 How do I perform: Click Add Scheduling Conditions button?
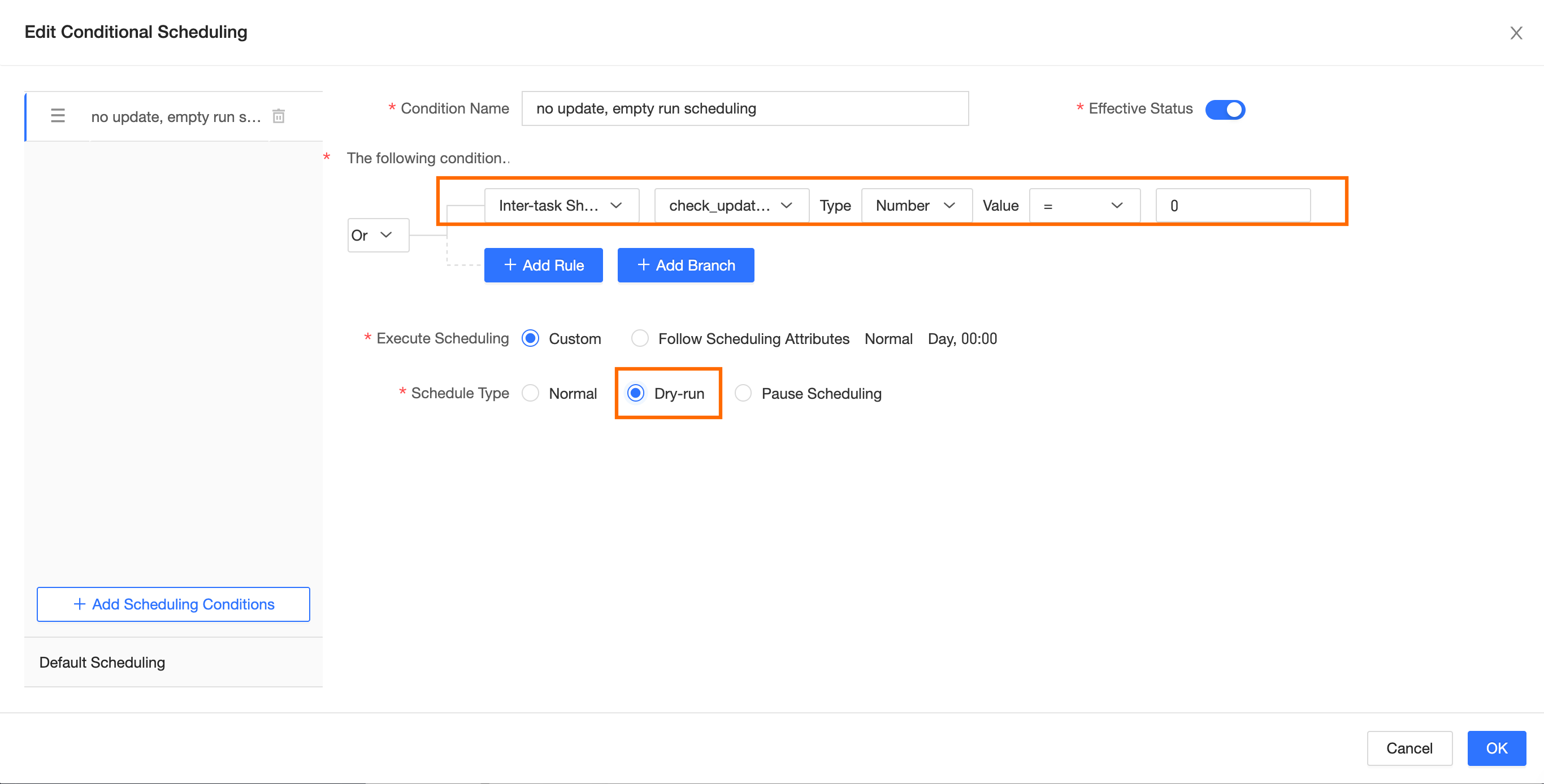(x=174, y=604)
